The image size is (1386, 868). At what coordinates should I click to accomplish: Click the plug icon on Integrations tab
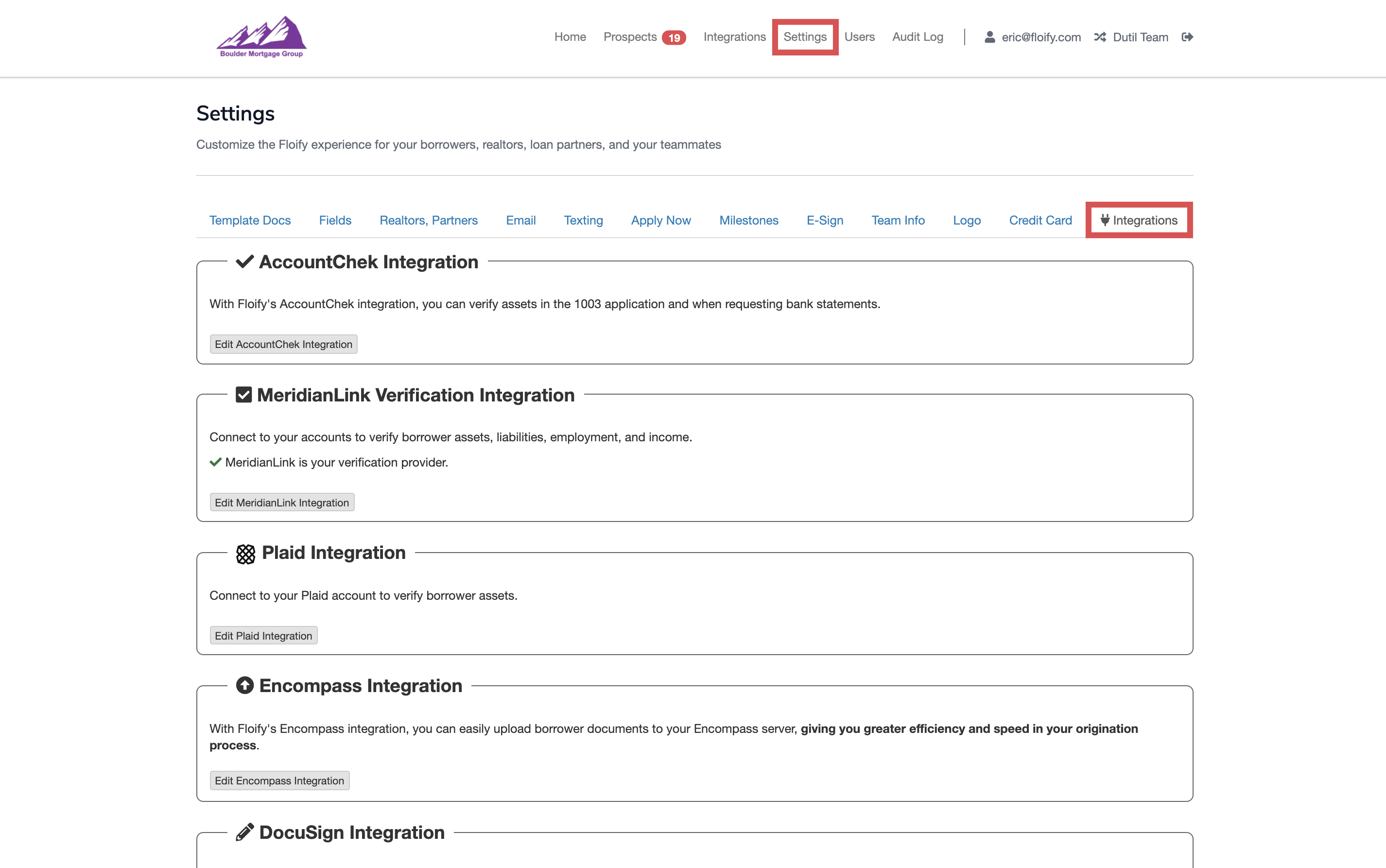pyautogui.click(x=1105, y=220)
